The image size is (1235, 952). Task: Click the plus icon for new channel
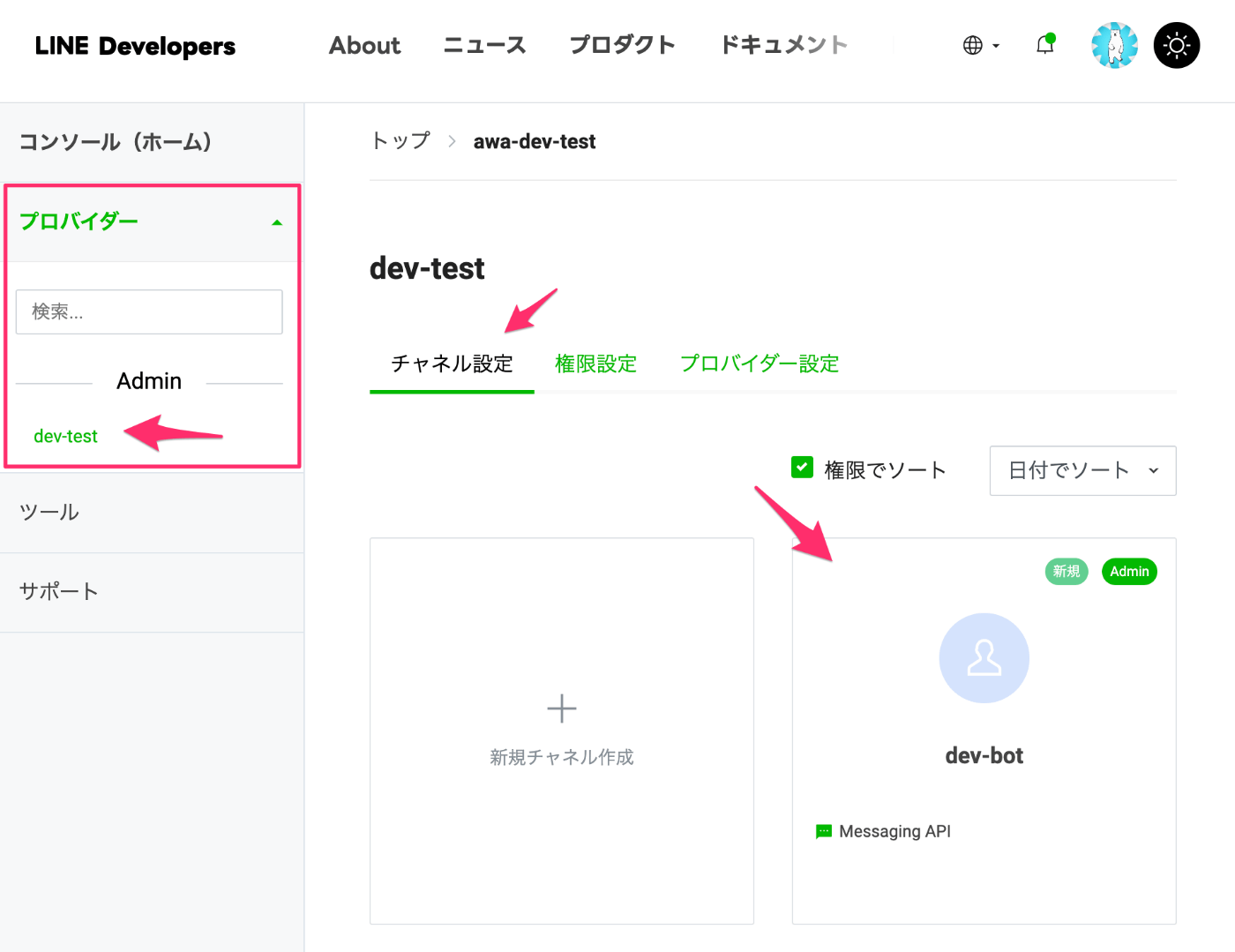point(562,708)
